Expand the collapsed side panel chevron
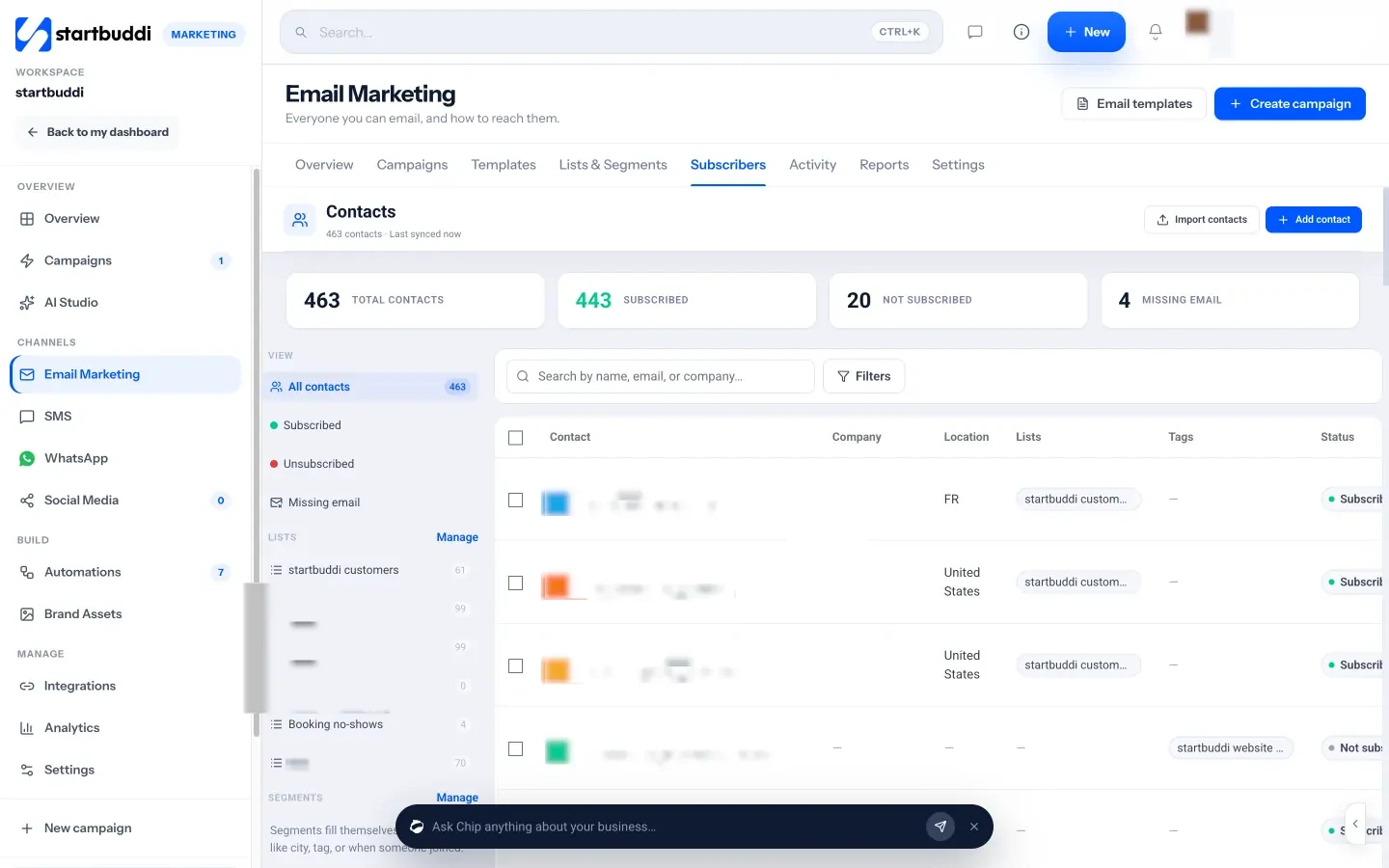The image size is (1389, 868). coord(1355,824)
